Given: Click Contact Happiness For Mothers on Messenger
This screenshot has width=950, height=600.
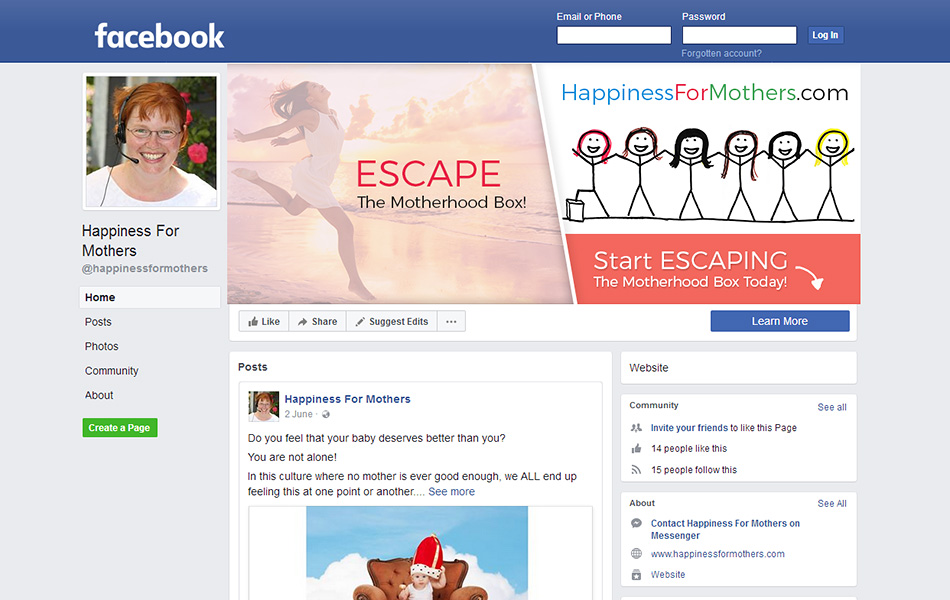Looking at the screenshot, I should (725, 529).
